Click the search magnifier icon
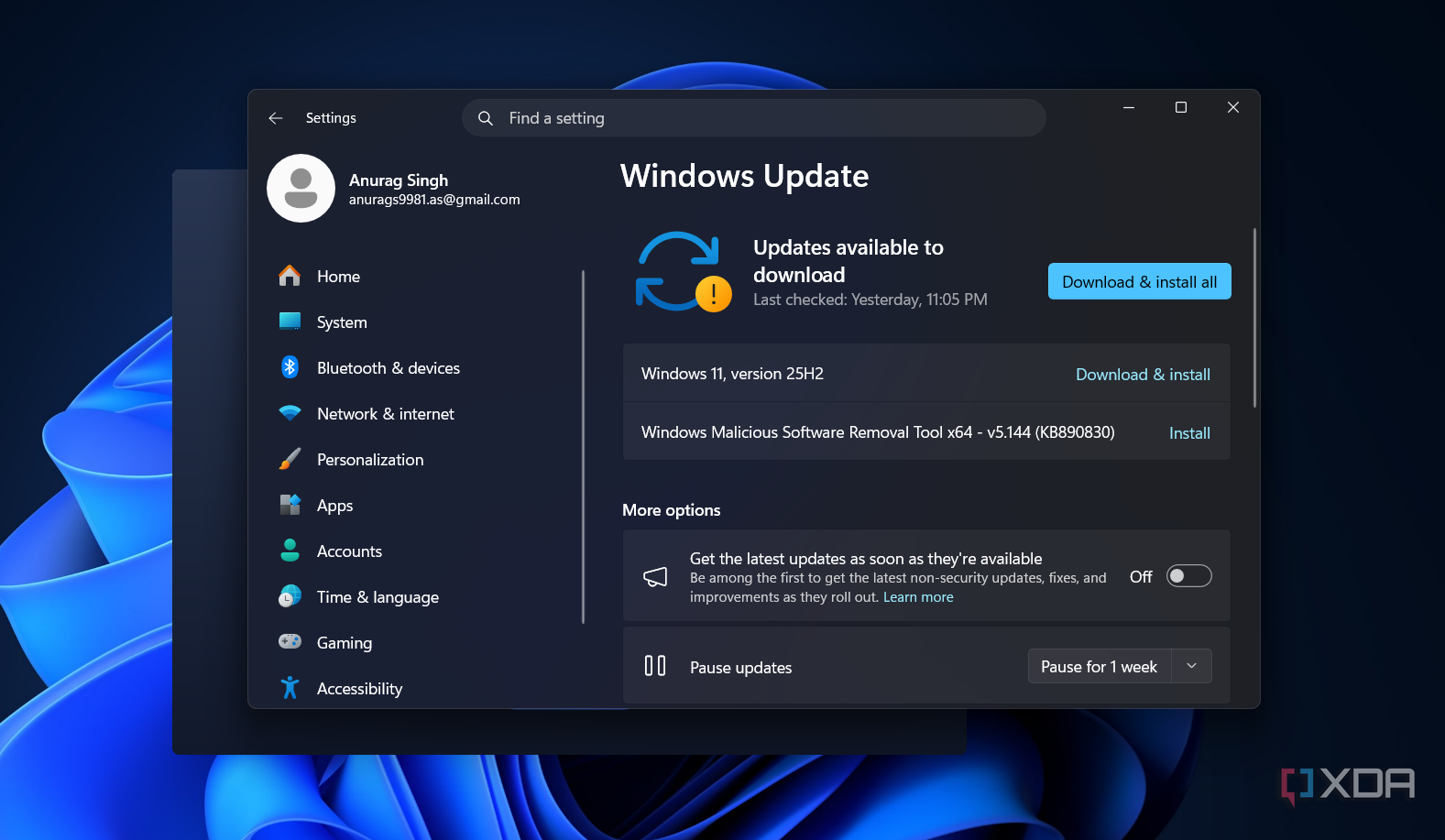The width and height of the screenshot is (1445, 840). pyautogui.click(x=486, y=118)
